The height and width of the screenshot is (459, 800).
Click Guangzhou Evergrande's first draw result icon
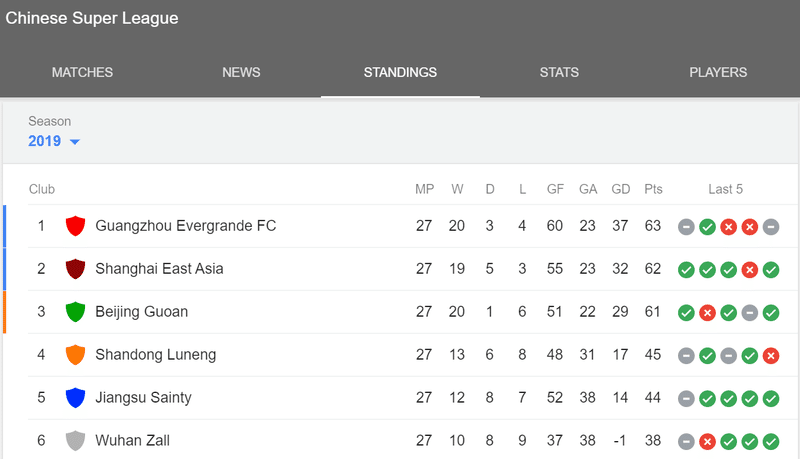(686, 227)
